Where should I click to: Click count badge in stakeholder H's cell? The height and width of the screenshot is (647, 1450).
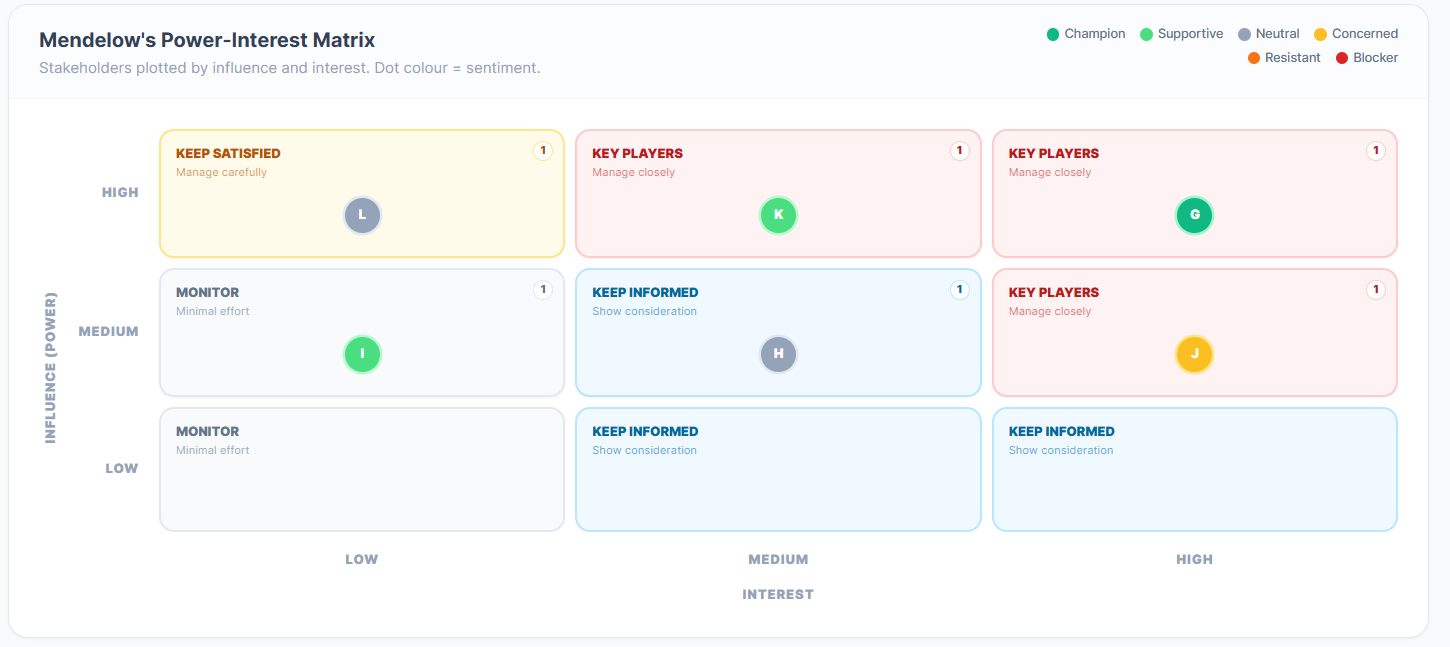[x=959, y=290]
